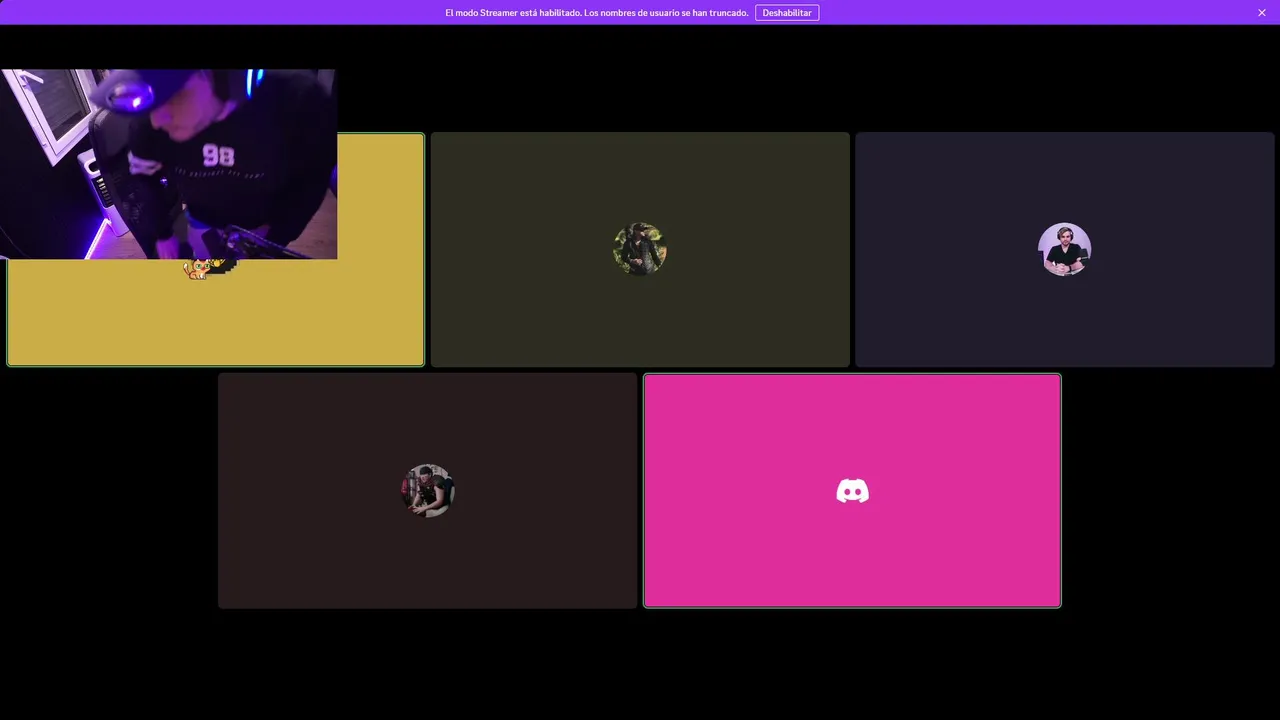
Task: Click avatar in the dark brown tile
Action: [x=428, y=490]
